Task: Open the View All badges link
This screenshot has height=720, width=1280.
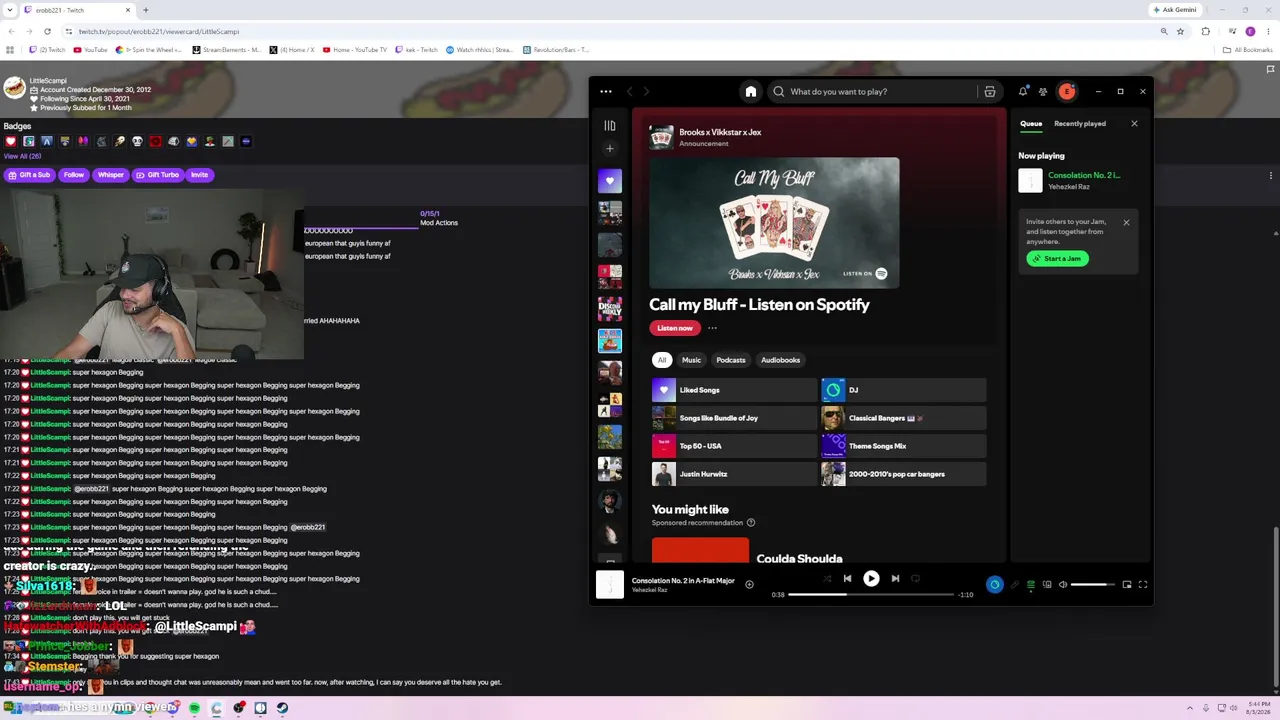Action: coord(22,156)
